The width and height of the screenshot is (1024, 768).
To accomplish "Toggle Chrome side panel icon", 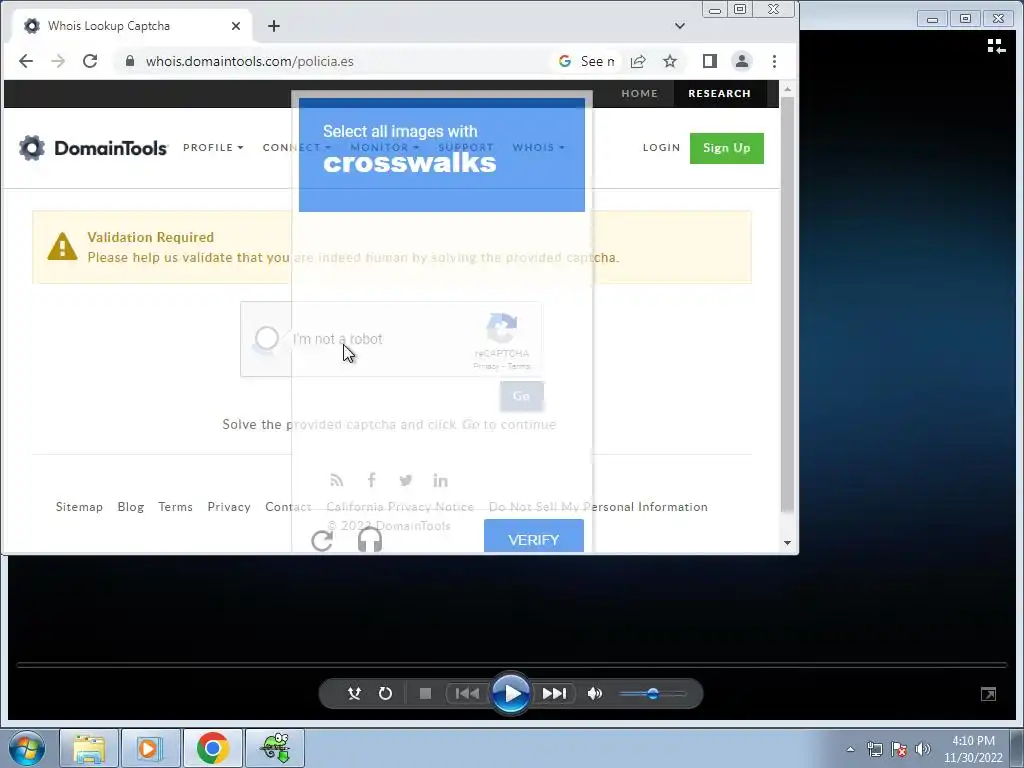I will tap(710, 61).
